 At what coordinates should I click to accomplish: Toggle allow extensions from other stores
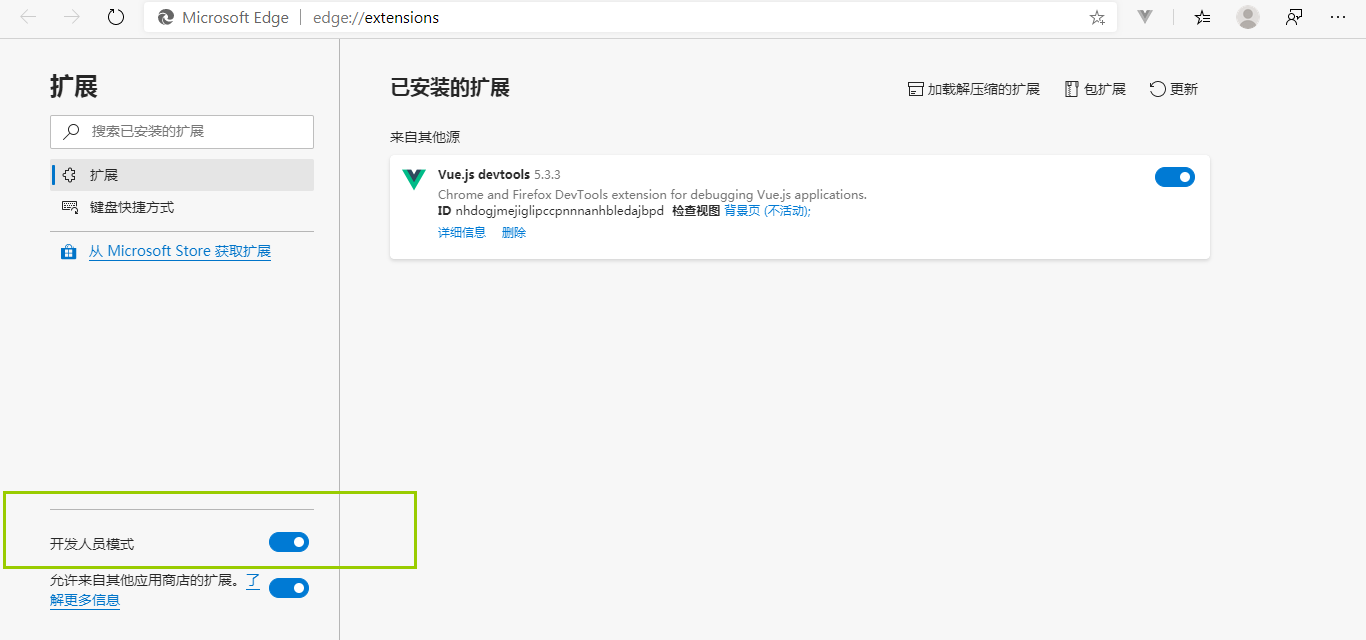(x=289, y=588)
